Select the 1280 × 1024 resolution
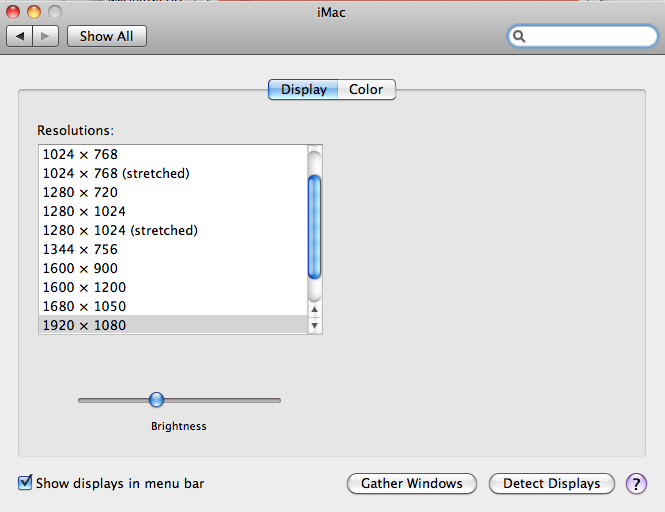 173,211
